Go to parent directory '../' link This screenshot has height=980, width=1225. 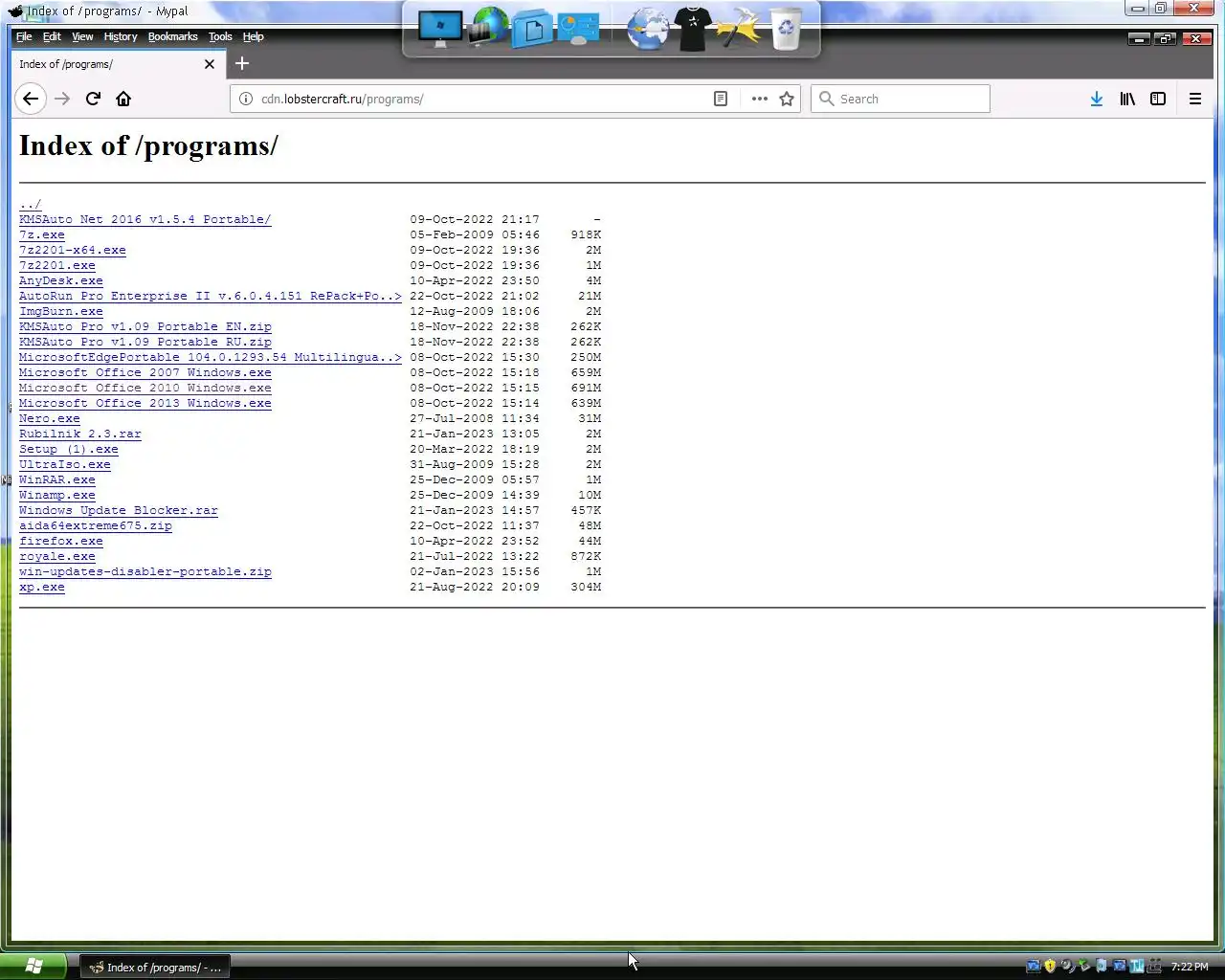31,204
